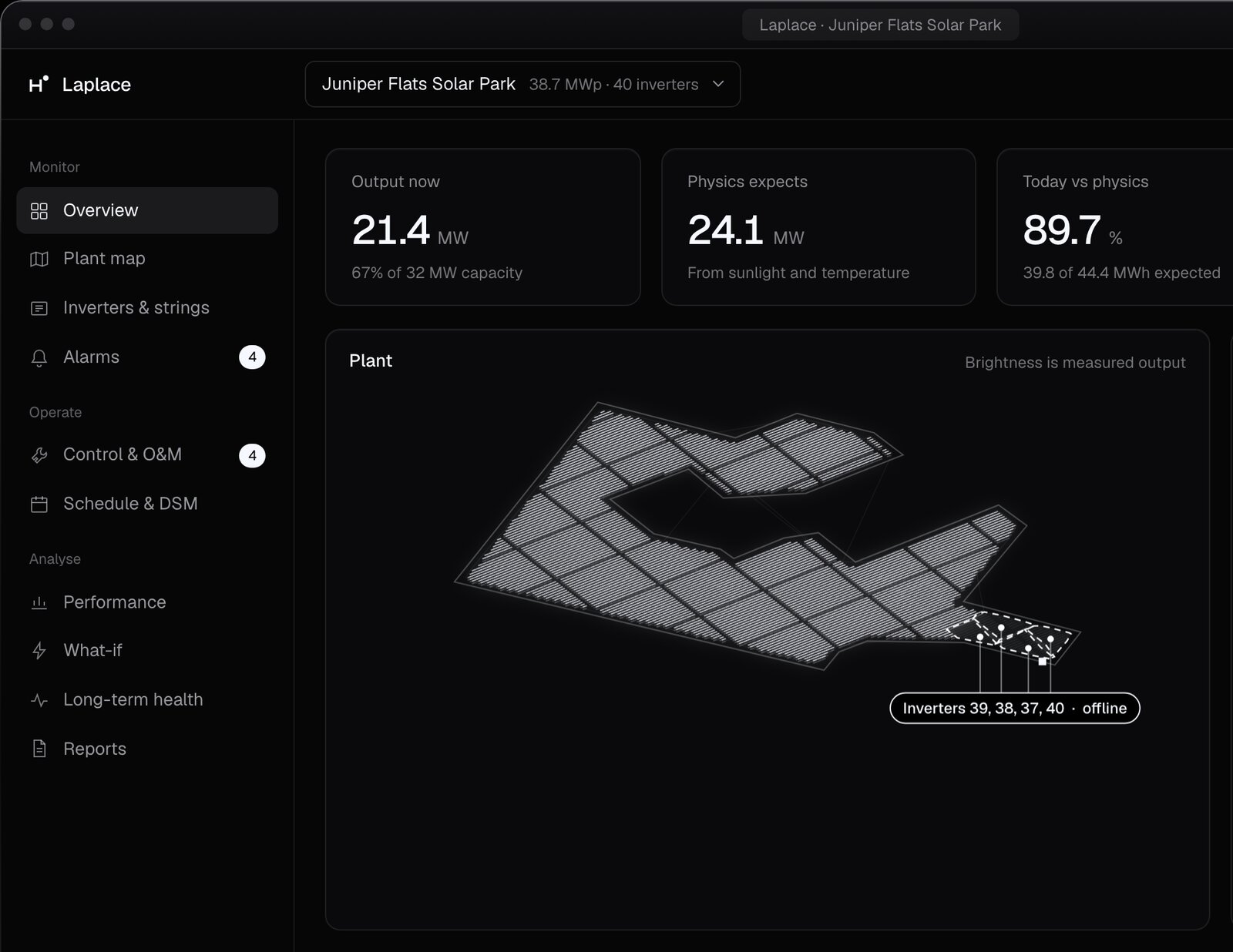Screen dimensions: 1233x952
Task: Click the plant selector chevron arrow
Action: point(718,84)
